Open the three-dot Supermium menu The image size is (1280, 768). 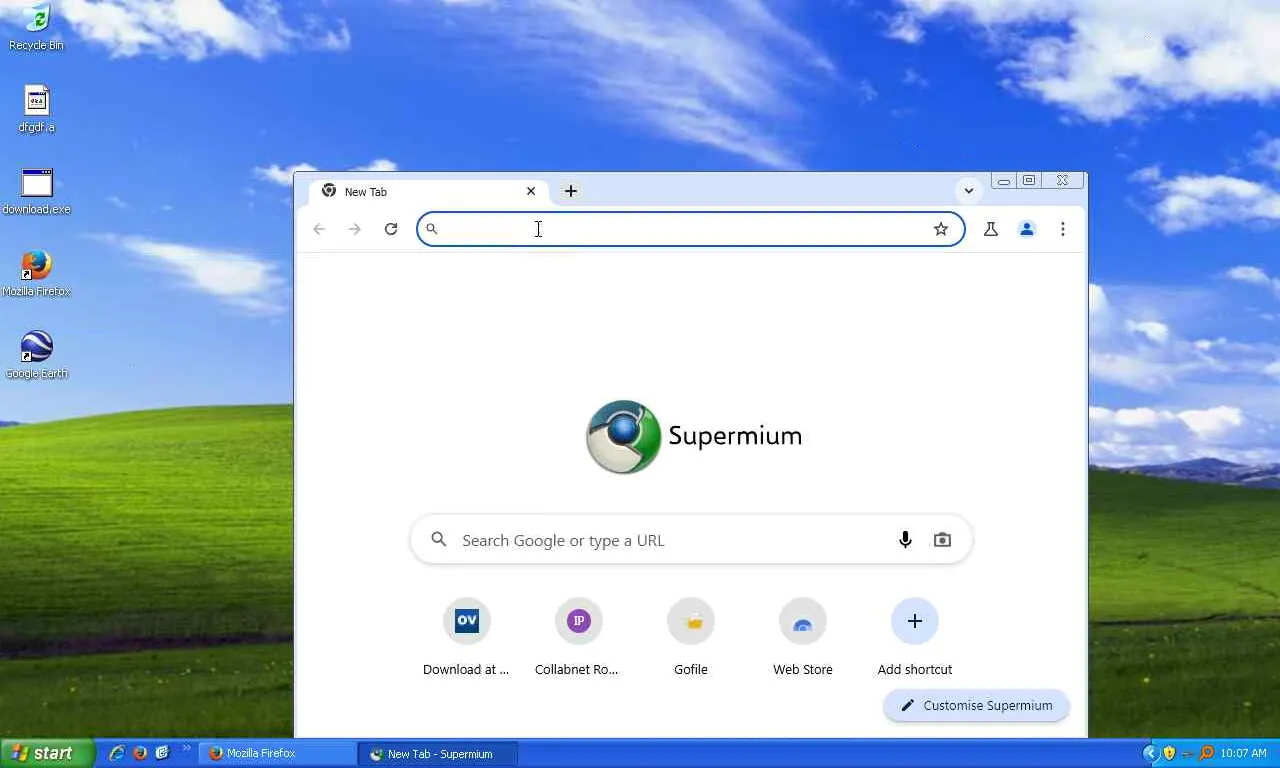(1063, 229)
